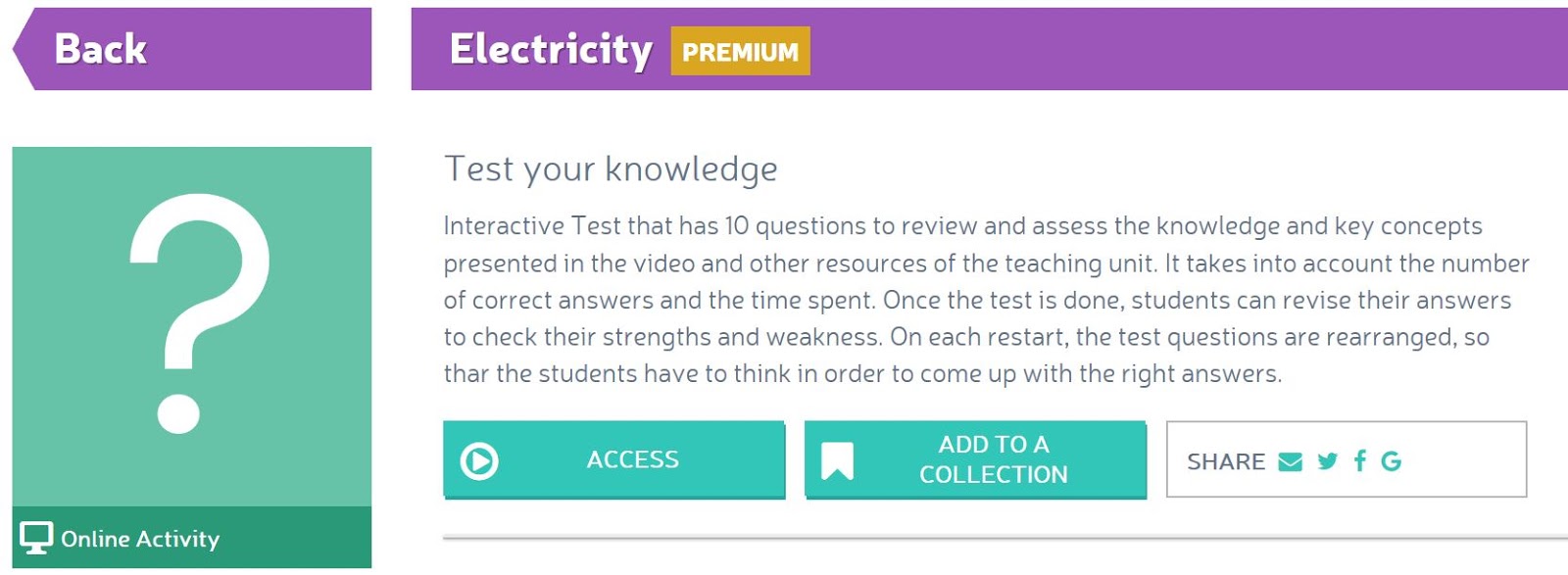This screenshot has width=1568, height=575.
Task: Click the play circle icon in ACCESS
Action: coord(479,460)
